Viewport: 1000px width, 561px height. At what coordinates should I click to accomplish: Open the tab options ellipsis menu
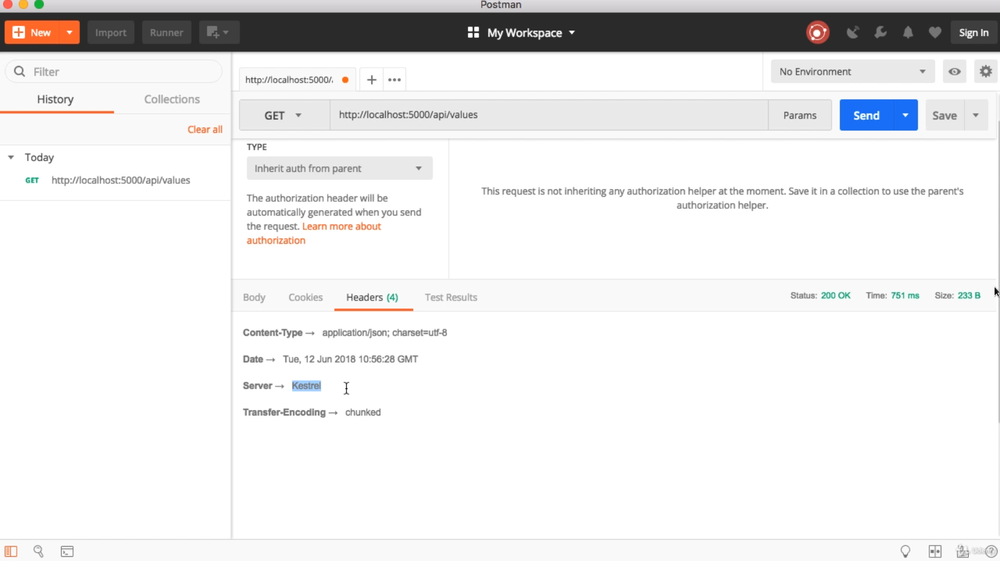[x=395, y=80]
